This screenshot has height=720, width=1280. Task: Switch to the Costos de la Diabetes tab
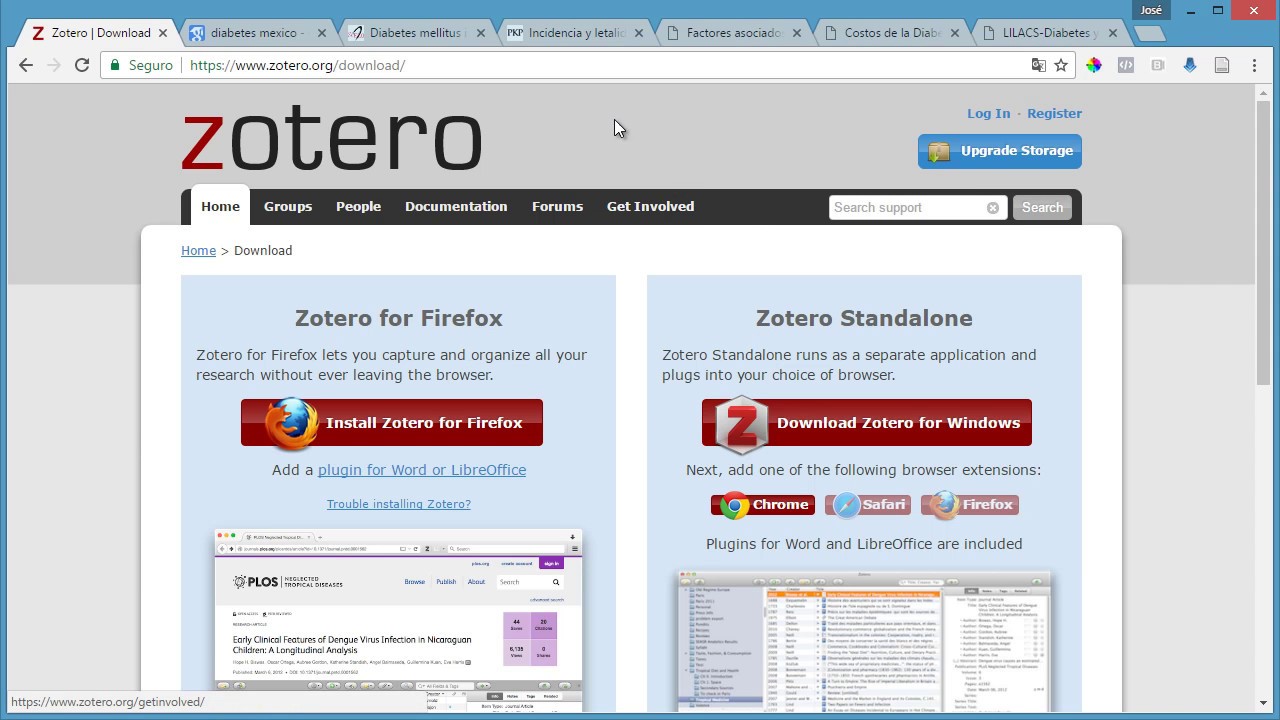point(891,33)
